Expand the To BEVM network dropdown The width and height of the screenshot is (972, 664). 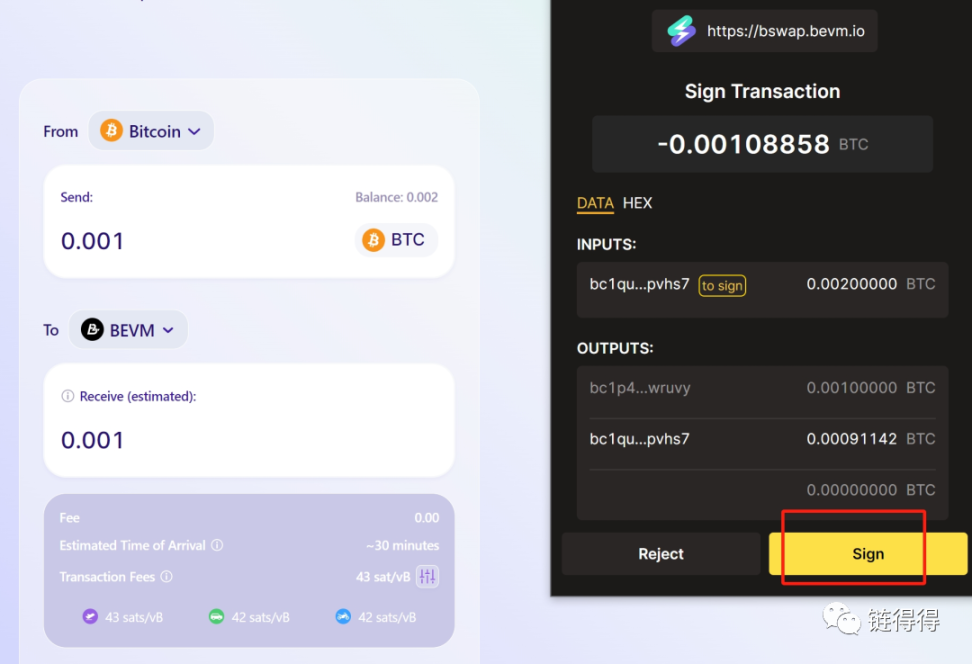click(x=128, y=329)
